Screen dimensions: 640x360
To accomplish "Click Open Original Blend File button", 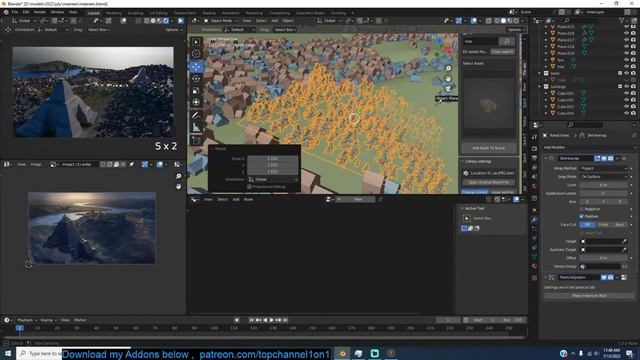I will 489,182.
